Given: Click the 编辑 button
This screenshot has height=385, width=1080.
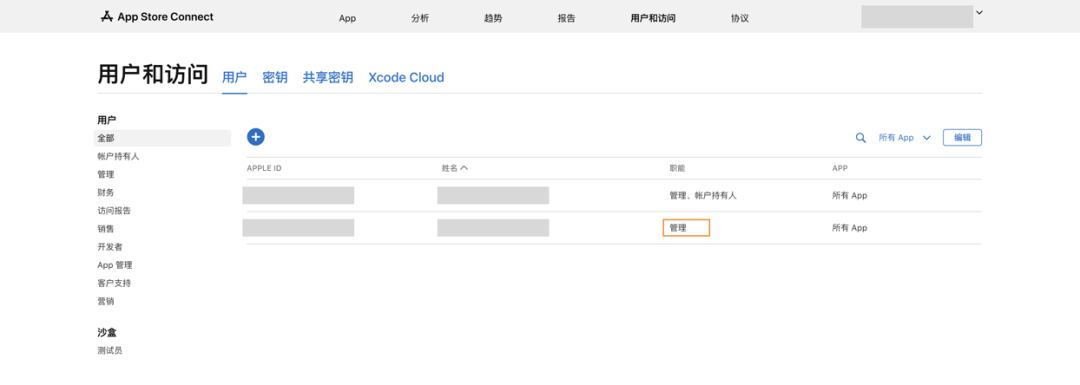Looking at the screenshot, I should pos(962,138).
